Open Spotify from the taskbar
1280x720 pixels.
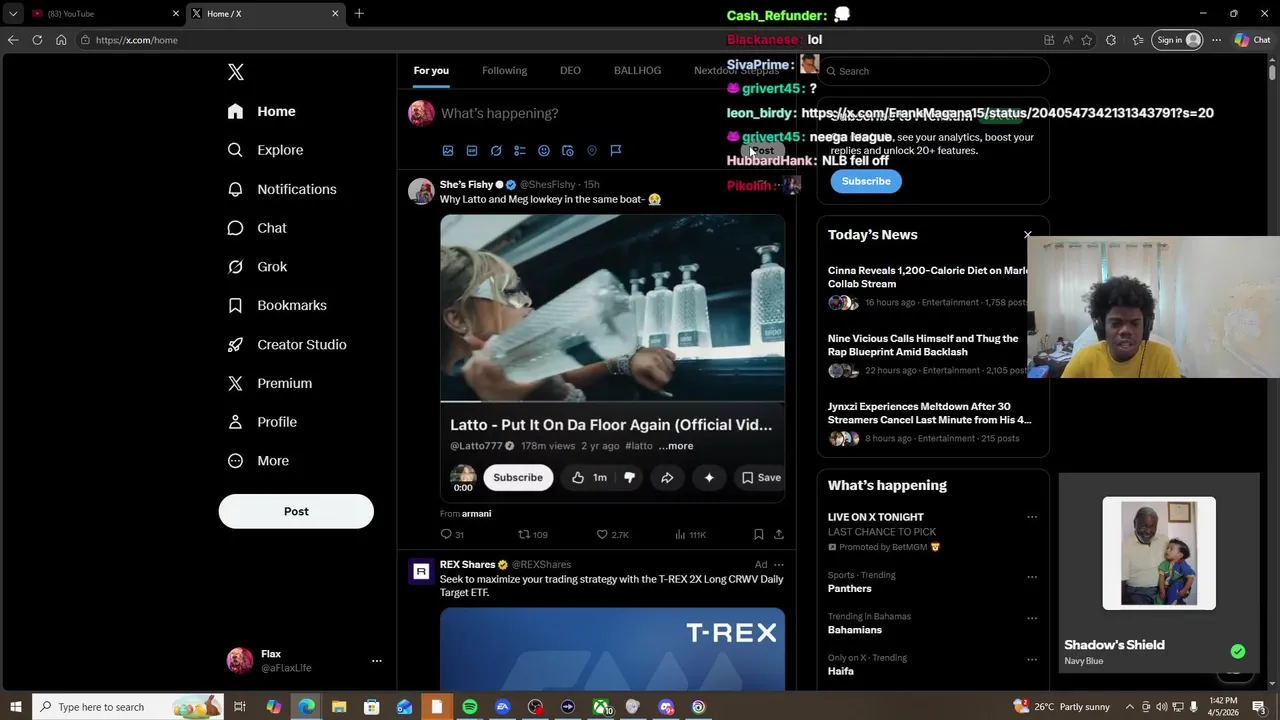point(470,707)
